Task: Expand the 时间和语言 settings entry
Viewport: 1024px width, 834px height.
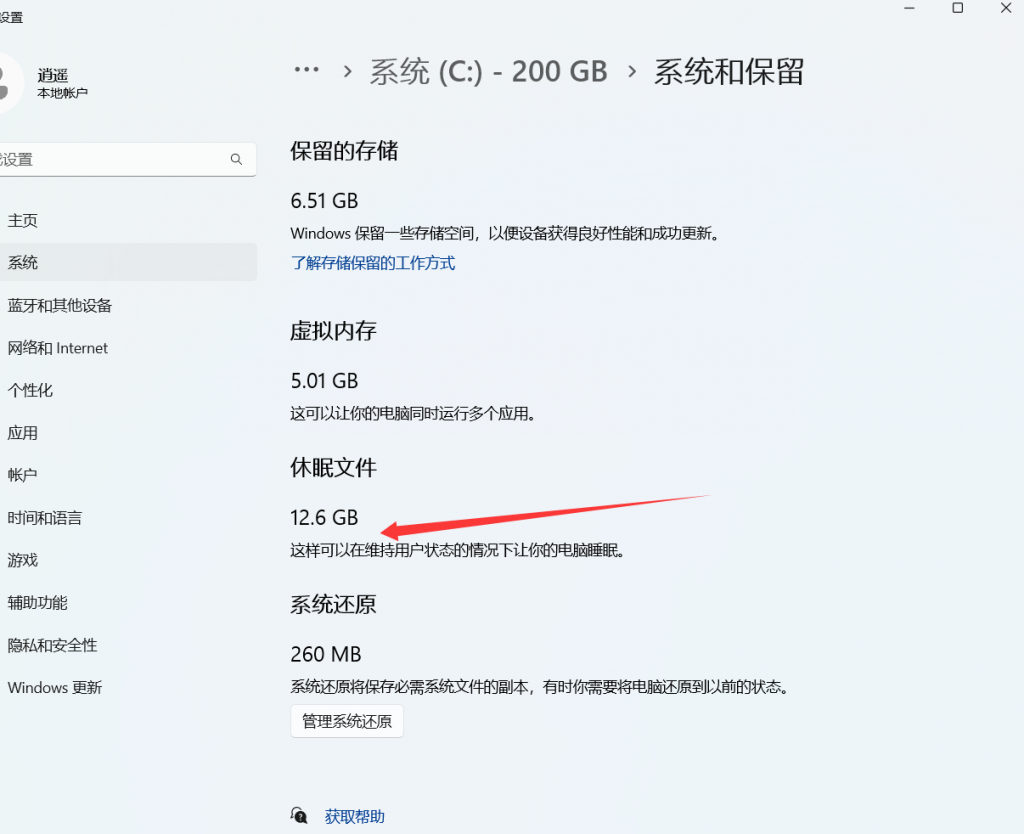Action: click(x=42, y=517)
